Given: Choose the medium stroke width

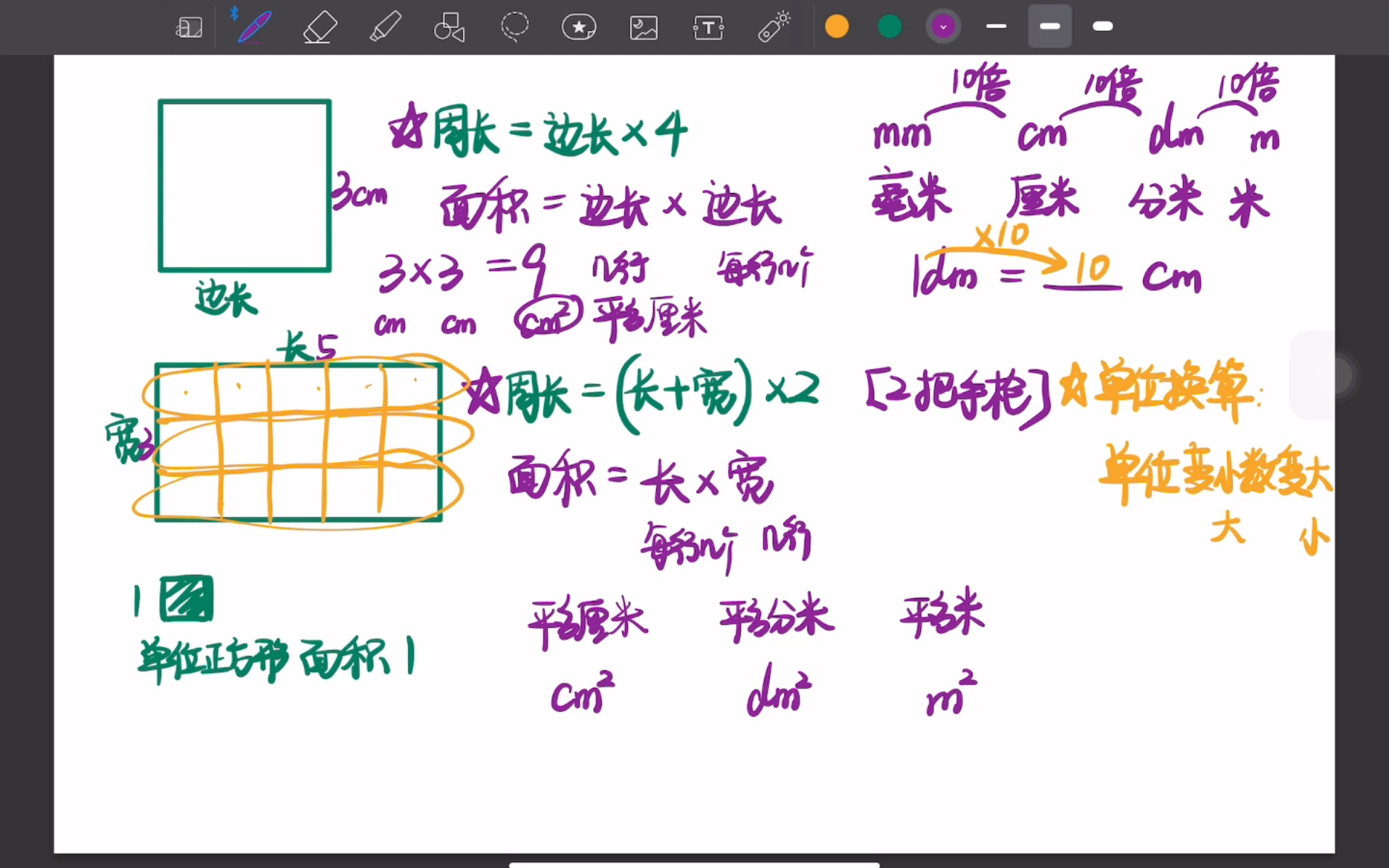Looking at the screenshot, I should coord(1050,26).
